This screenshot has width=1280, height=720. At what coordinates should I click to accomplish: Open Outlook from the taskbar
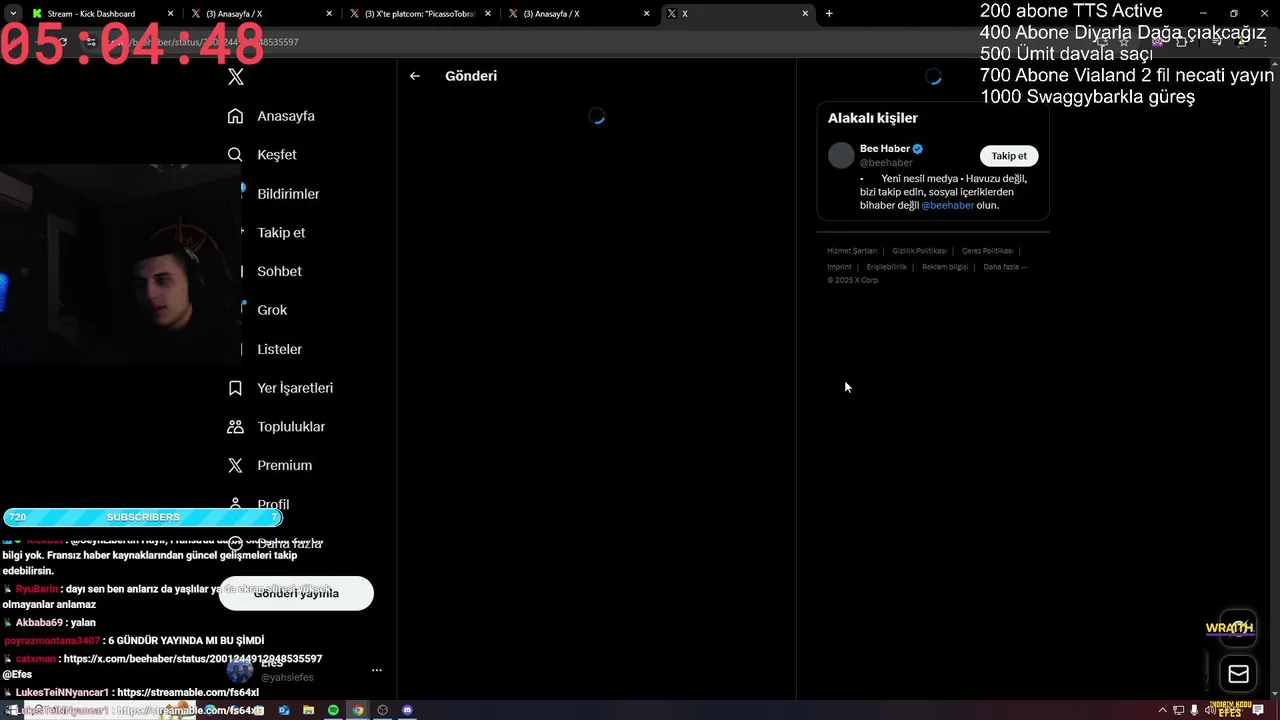(x=284, y=710)
